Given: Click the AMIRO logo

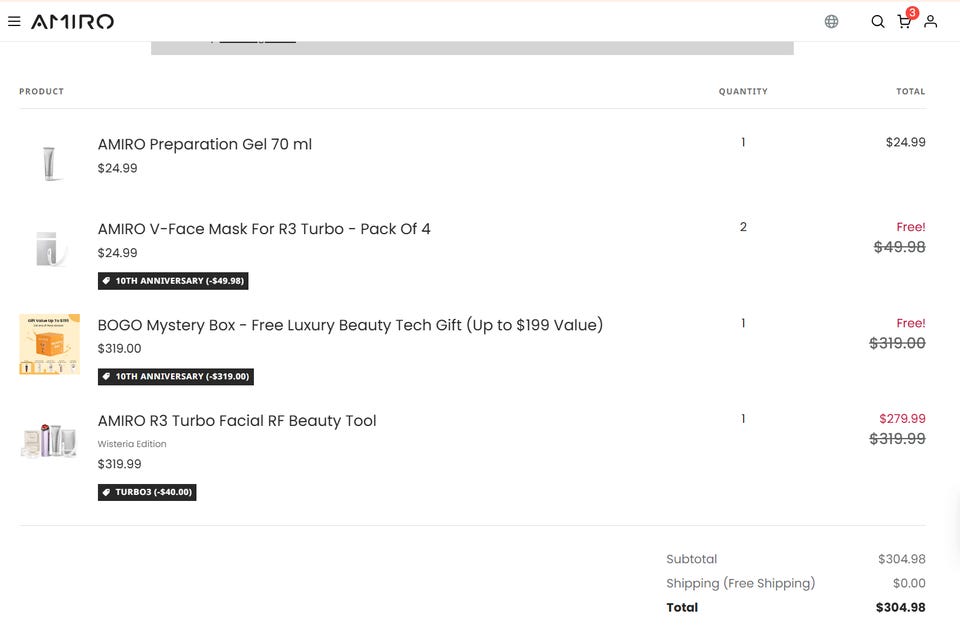Looking at the screenshot, I should [72, 21].
